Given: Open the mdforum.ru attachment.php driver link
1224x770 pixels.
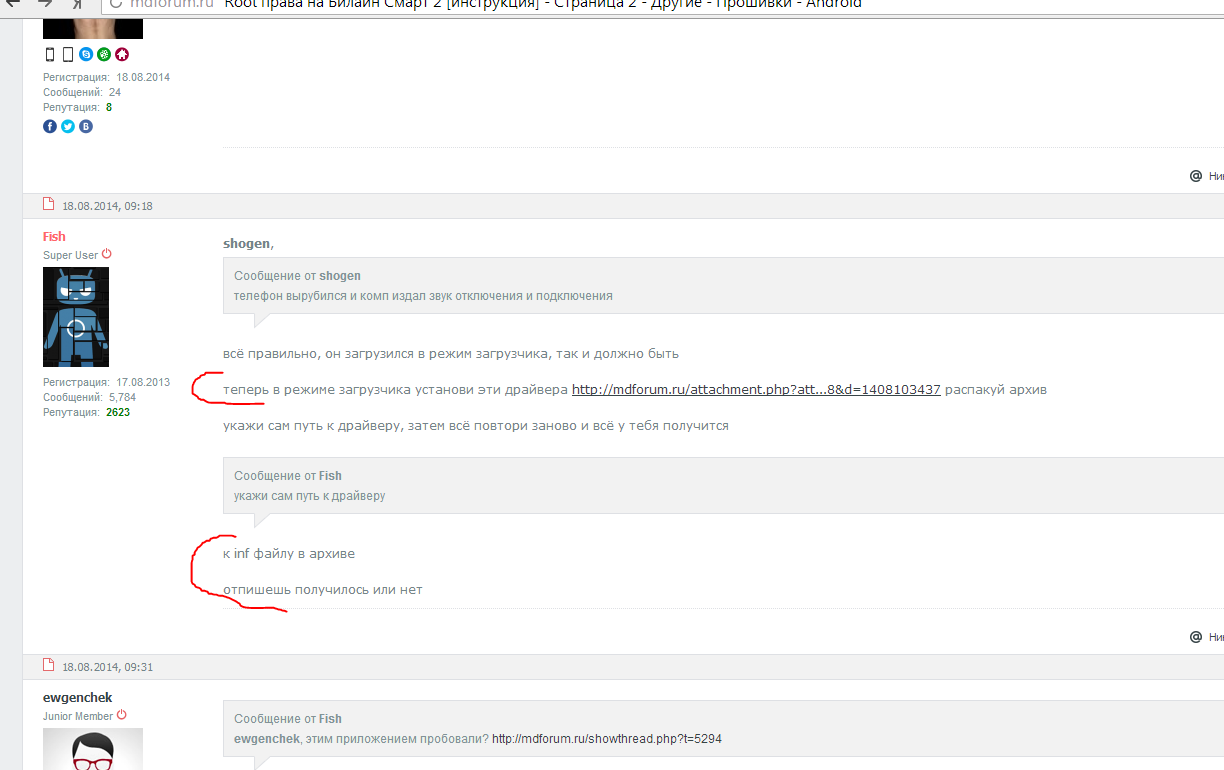Looking at the screenshot, I should point(756,389).
